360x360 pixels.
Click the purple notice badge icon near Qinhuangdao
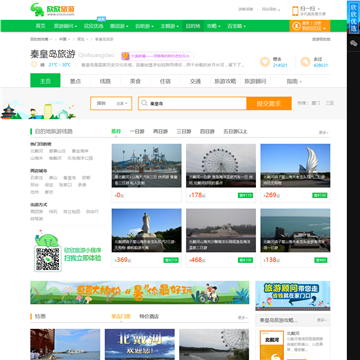click(x=125, y=56)
